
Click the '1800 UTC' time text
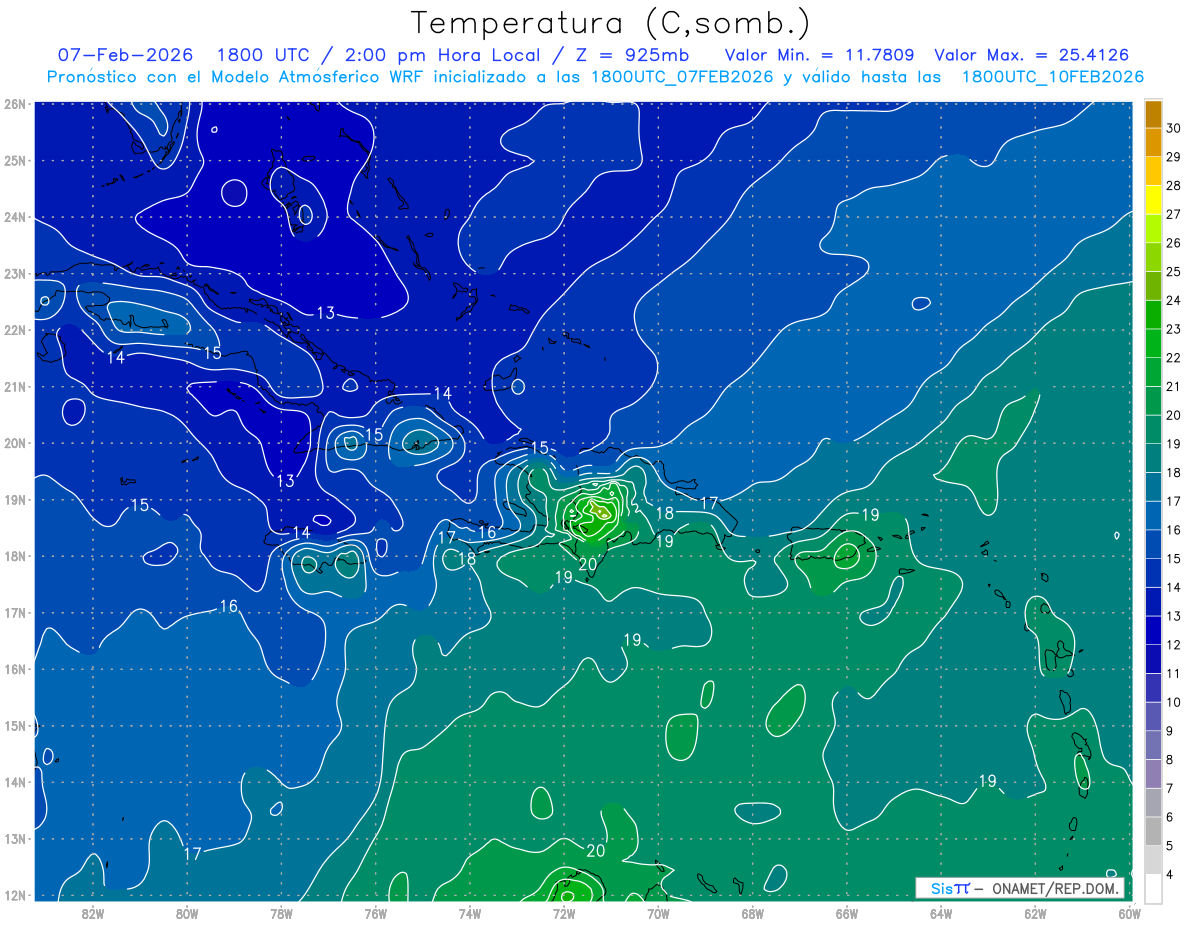(265, 55)
